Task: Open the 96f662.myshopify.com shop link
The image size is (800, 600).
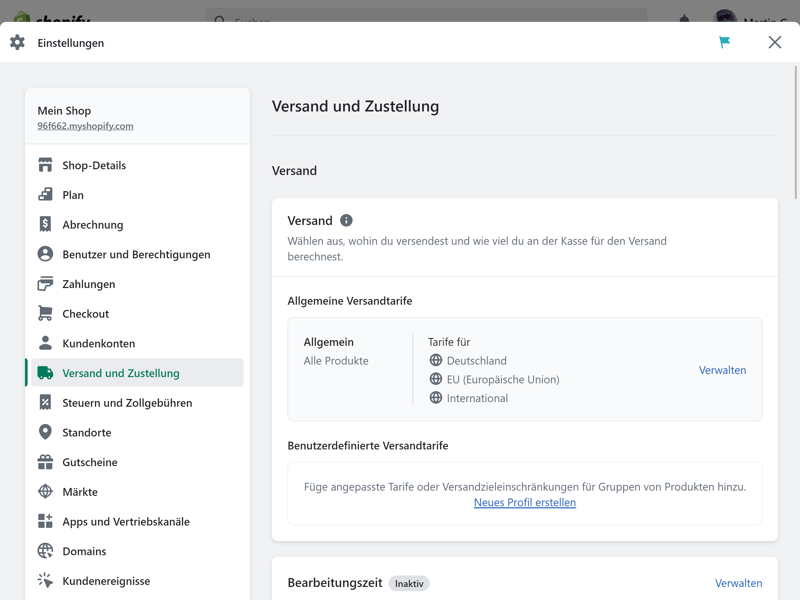Action: tap(85, 126)
